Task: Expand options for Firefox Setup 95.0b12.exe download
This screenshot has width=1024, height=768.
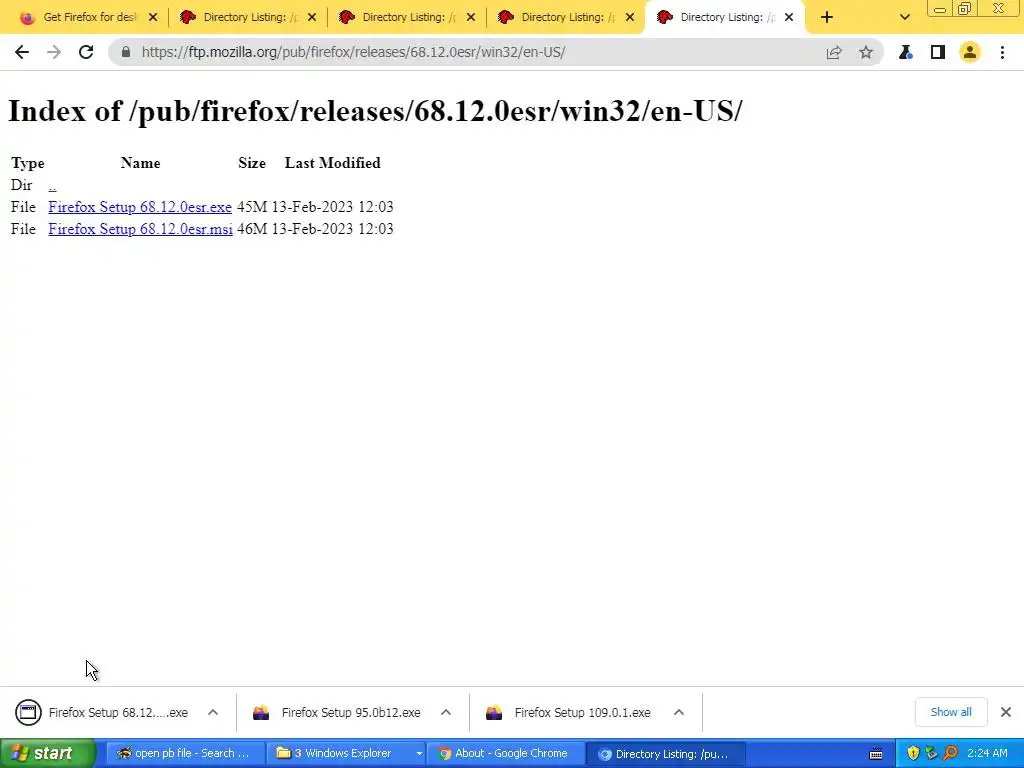Action: [x=446, y=712]
